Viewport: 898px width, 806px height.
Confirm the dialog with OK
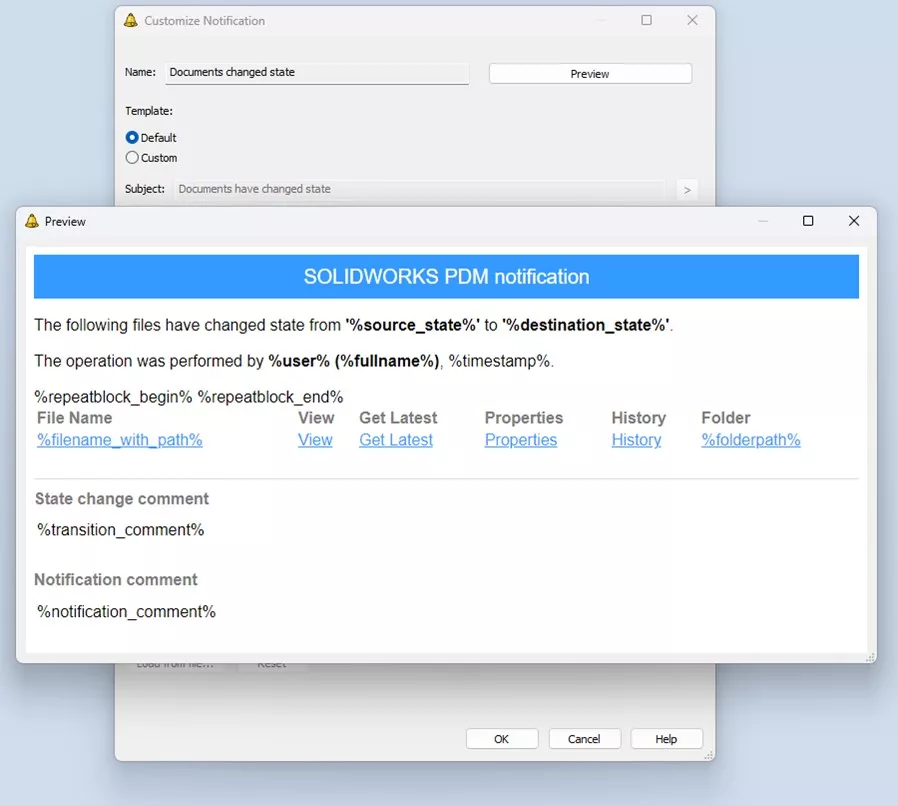pyautogui.click(x=502, y=738)
